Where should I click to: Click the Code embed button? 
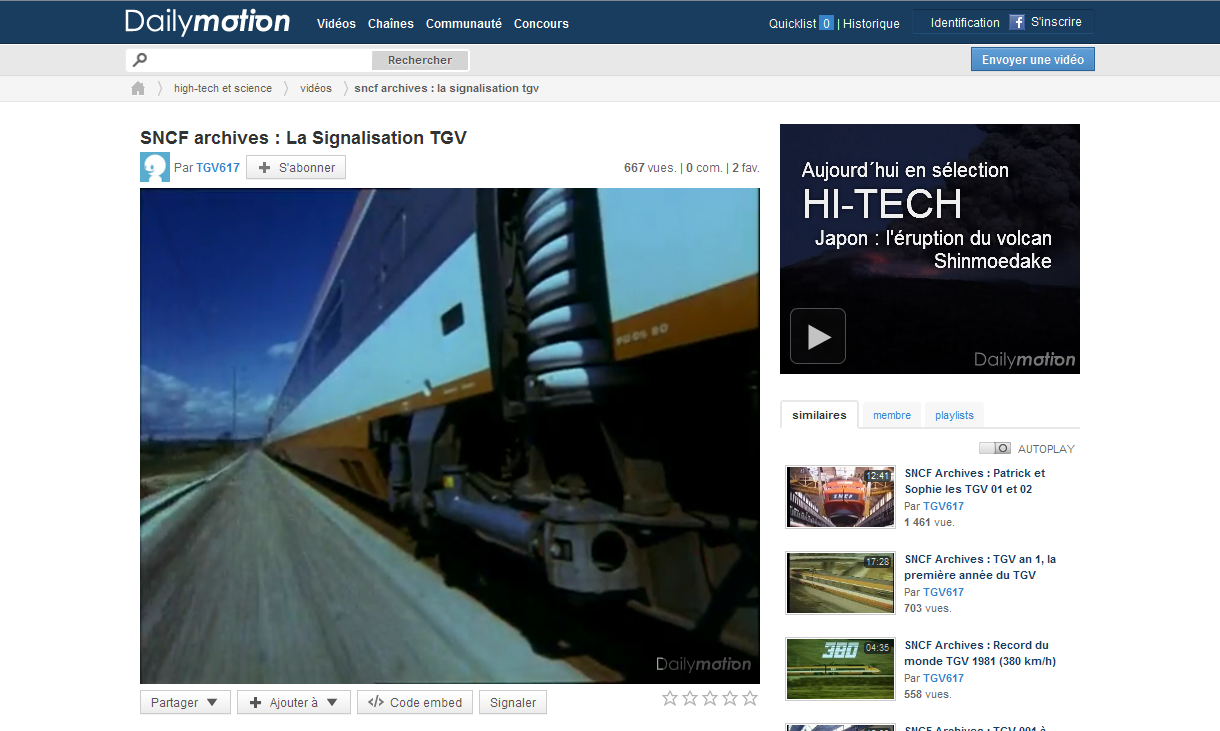[x=415, y=703]
